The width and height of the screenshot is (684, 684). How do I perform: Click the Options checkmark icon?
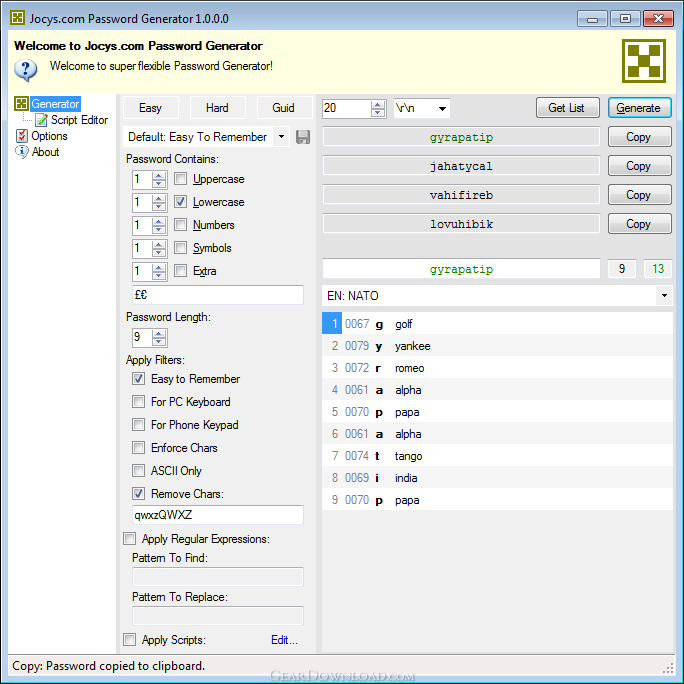(22, 136)
